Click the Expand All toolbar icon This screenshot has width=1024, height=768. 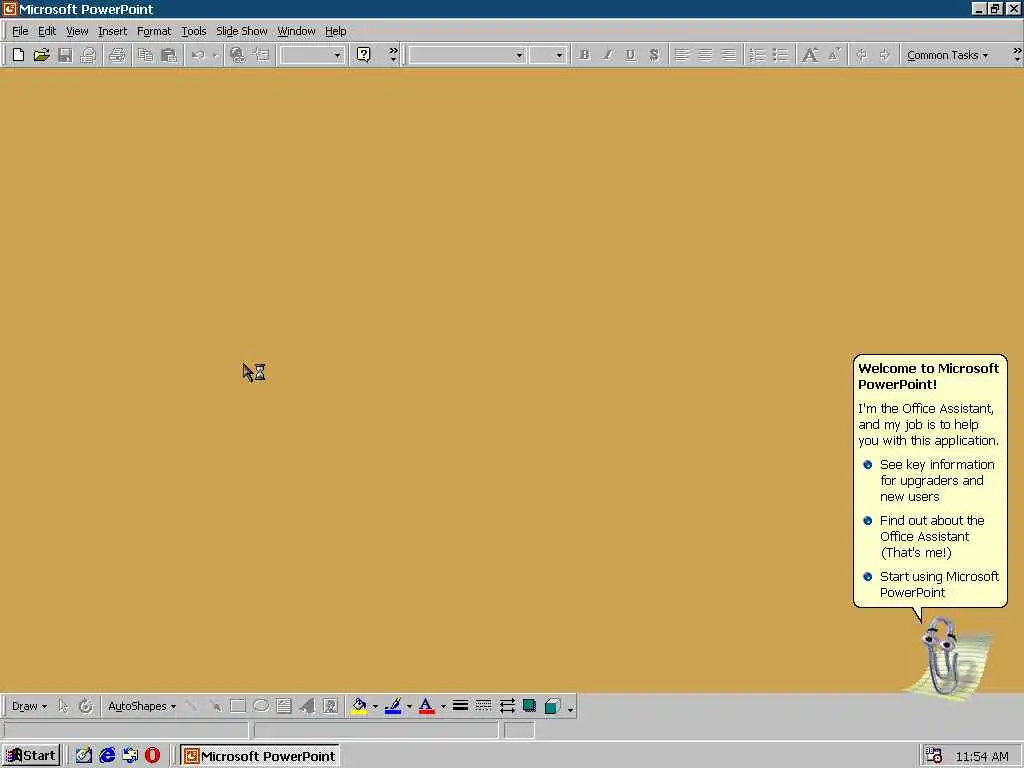[262, 55]
